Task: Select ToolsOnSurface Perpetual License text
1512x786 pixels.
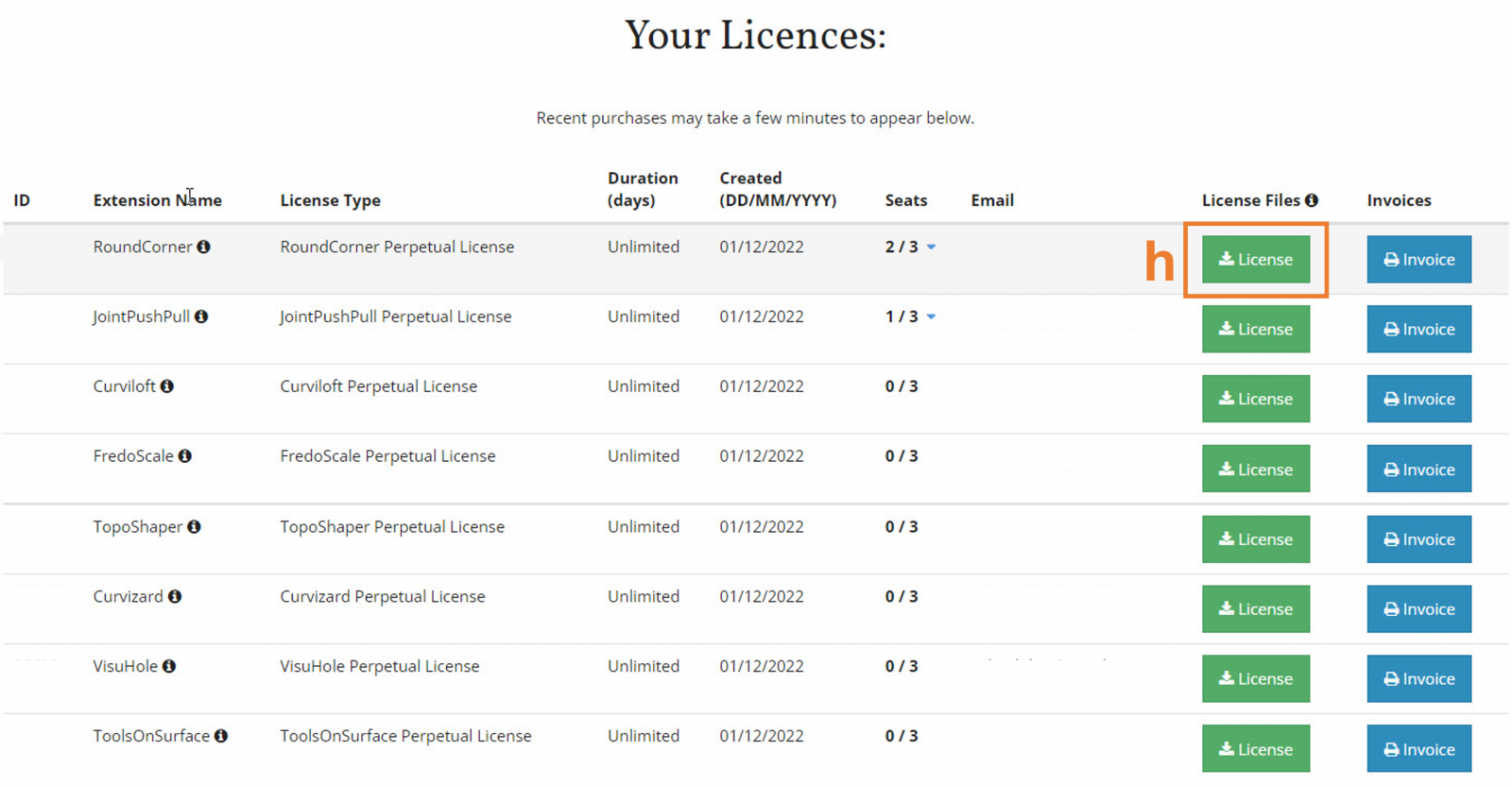Action: pos(405,736)
